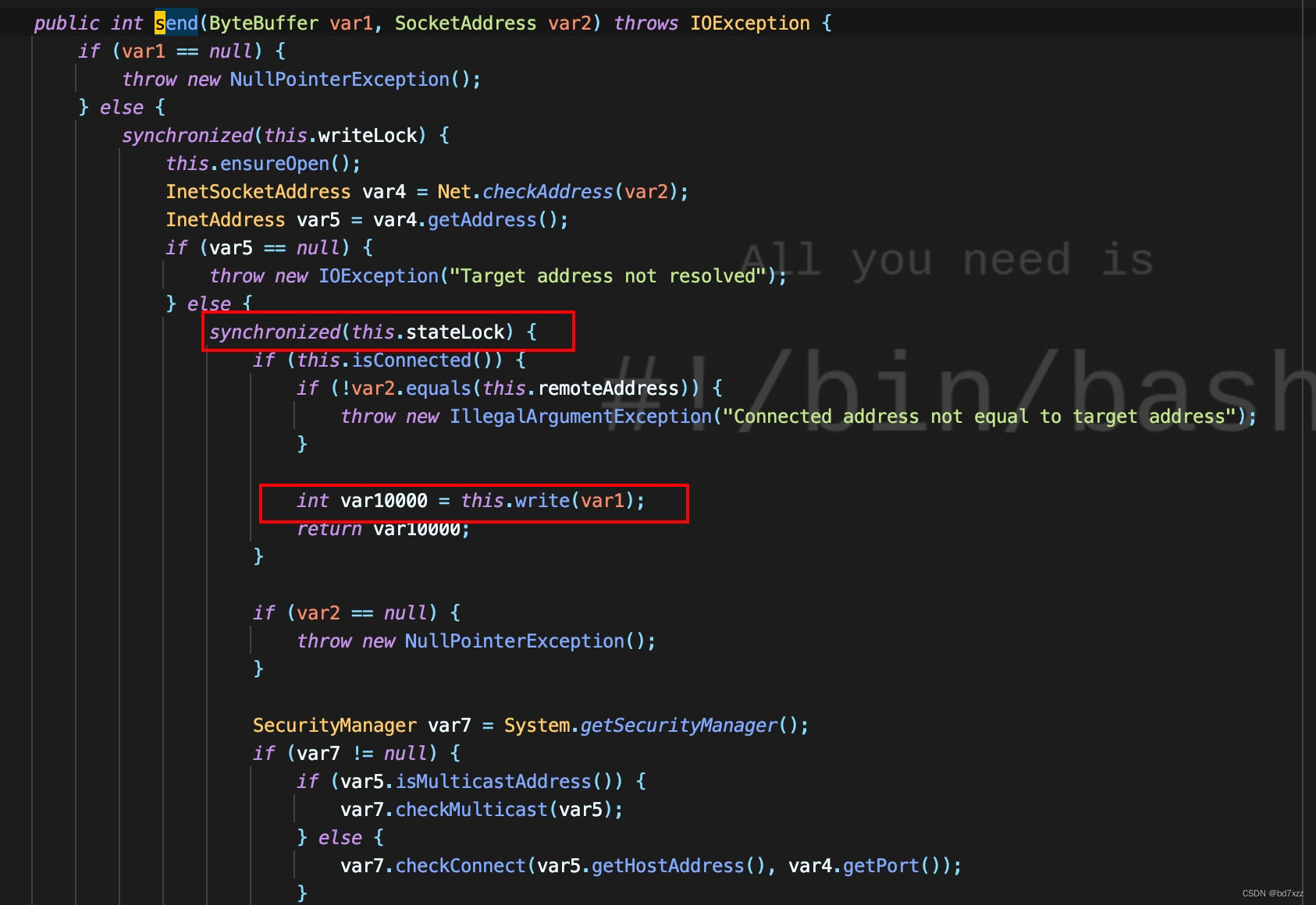This screenshot has width=1316, height=905.
Task: Click the 'ensureOpen' method call
Action: 275,164
